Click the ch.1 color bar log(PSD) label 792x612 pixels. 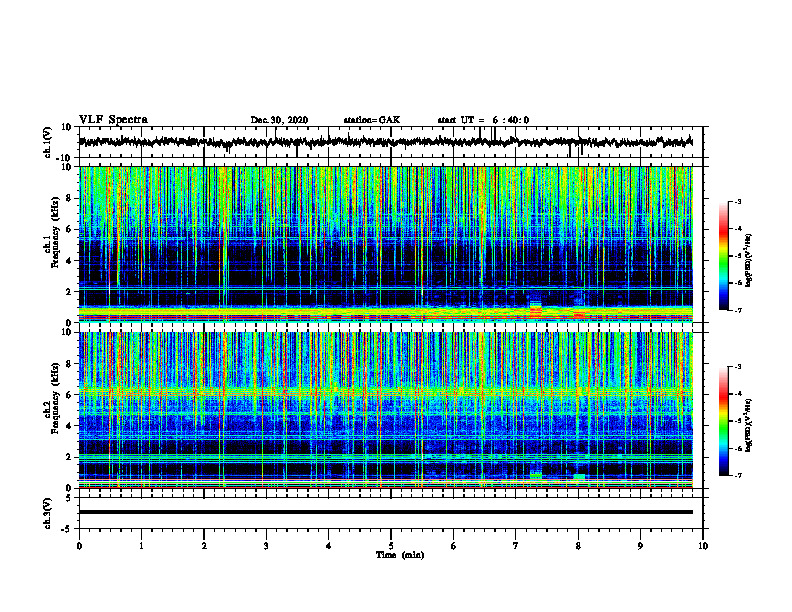[x=749, y=260]
